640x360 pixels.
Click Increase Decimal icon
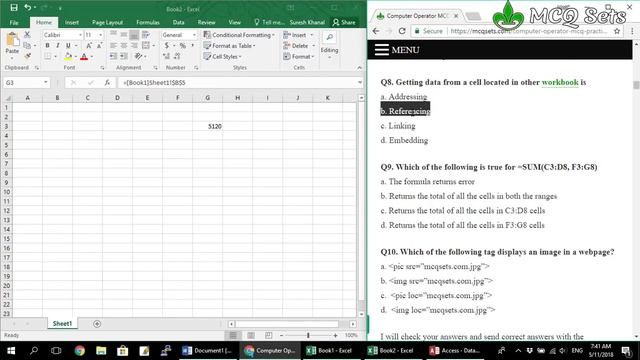(167, 56)
